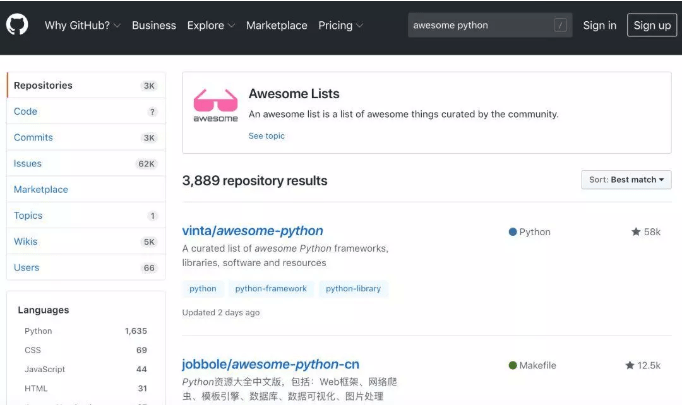682x406 pixels.
Task: Filter results by JavaScript language
Action: click(86, 369)
